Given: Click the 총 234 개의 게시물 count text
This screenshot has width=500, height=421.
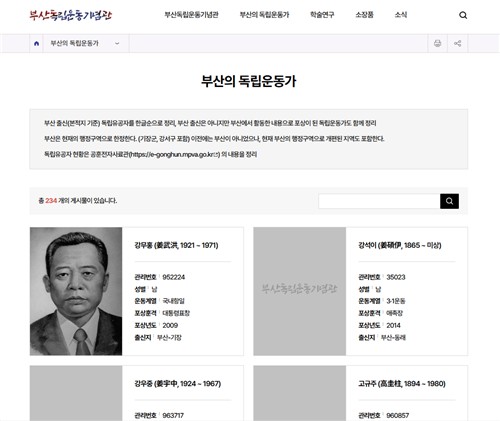Looking at the screenshot, I should coord(78,201).
